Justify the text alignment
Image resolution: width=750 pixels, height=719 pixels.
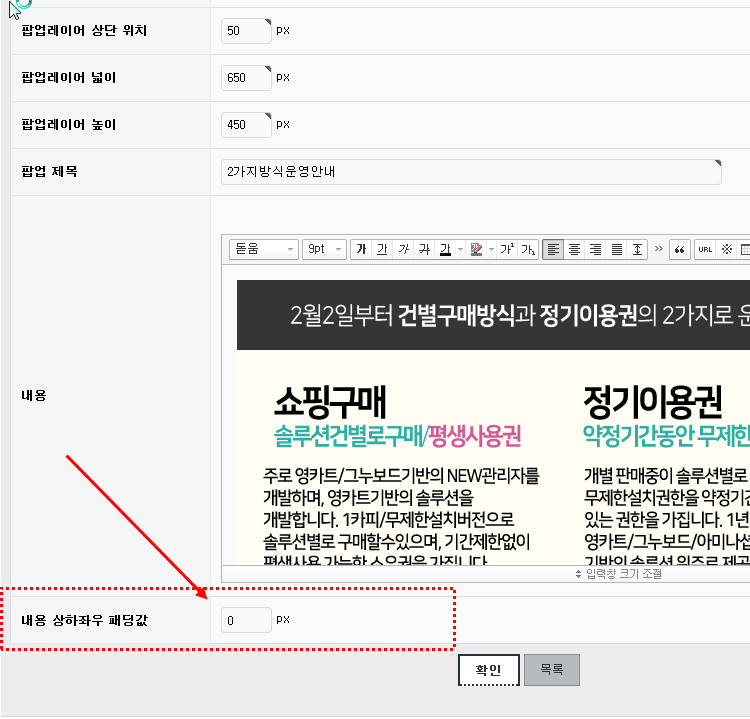[616, 249]
